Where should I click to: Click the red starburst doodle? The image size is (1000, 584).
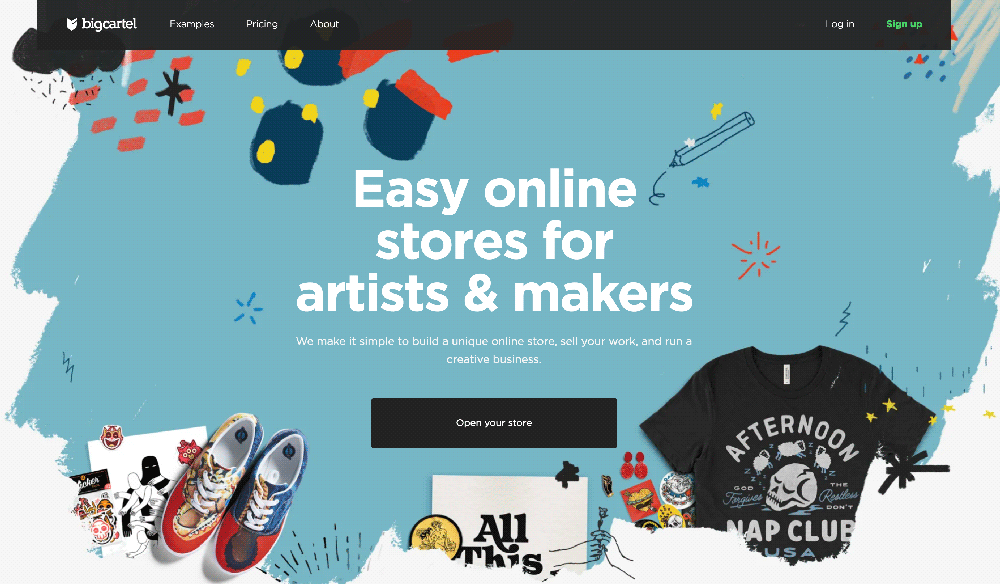(756, 255)
